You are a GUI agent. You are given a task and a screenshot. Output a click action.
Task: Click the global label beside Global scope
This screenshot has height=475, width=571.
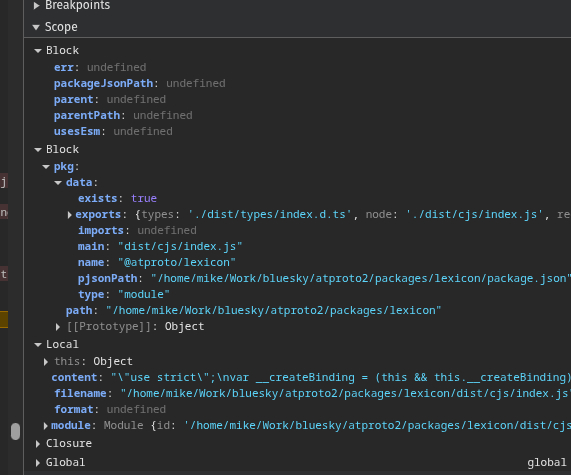pyautogui.click(x=547, y=463)
